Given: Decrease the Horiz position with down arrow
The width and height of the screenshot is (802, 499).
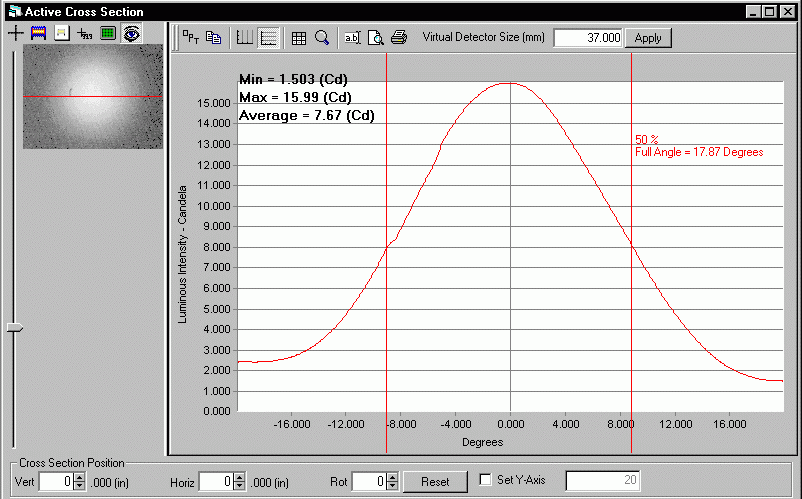Looking at the screenshot, I should point(239,486).
